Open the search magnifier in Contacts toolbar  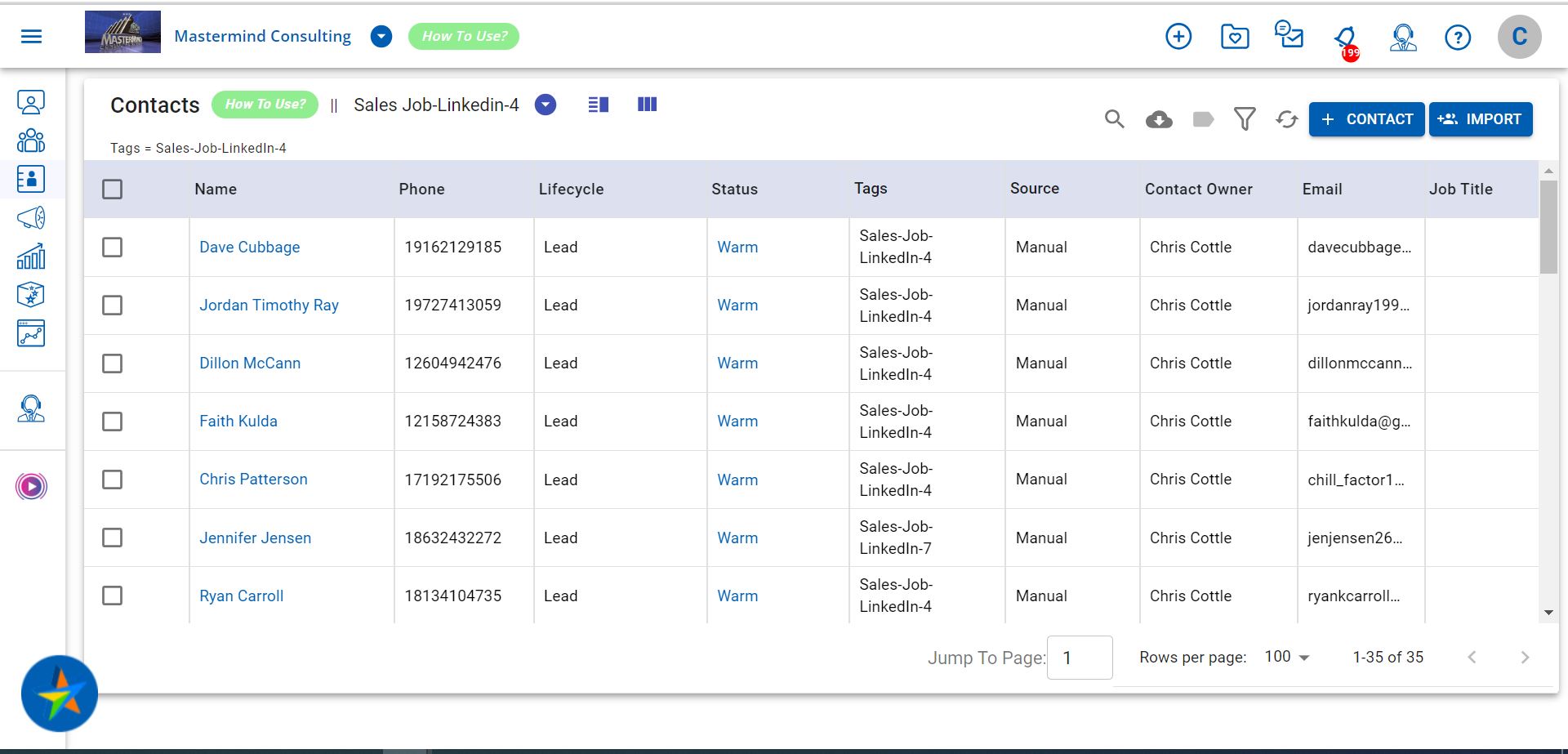click(x=1114, y=119)
